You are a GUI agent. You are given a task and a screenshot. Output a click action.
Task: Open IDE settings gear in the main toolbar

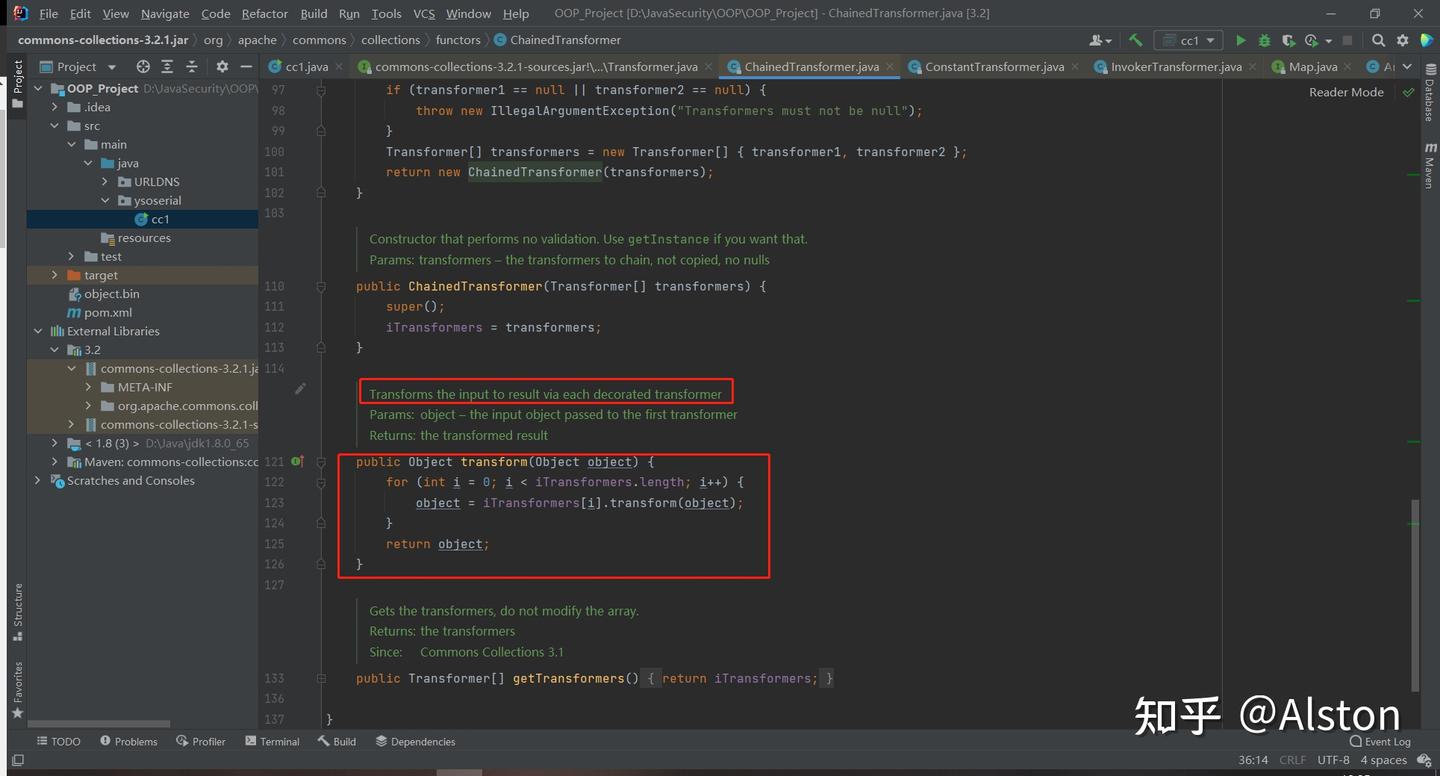[x=1402, y=40]
